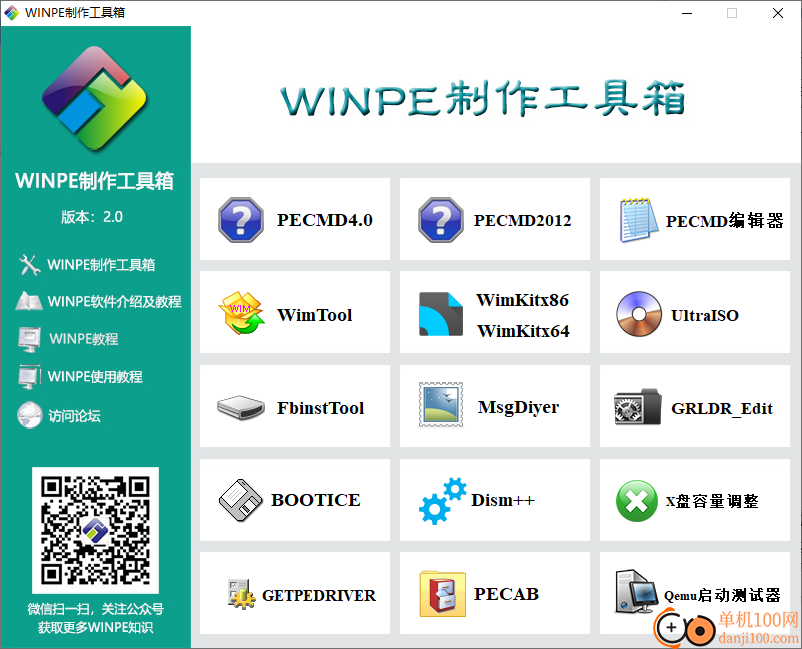Click the MsgDiyer picture stamp icon

441,404
